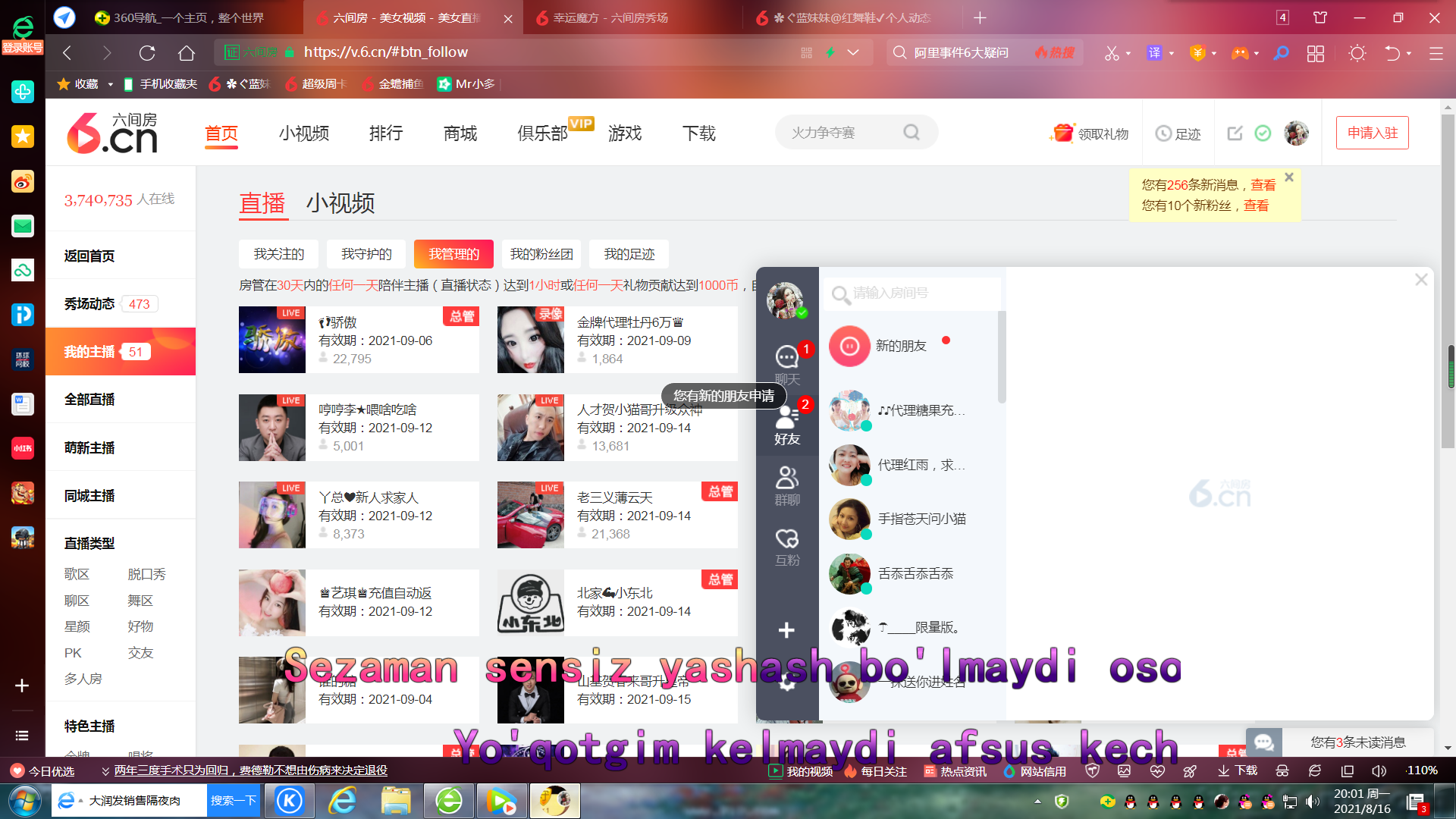This screenshot has width=1456, height=819.
Task: Open the four-squares extensions grid icon
Action: [1316, 53]
